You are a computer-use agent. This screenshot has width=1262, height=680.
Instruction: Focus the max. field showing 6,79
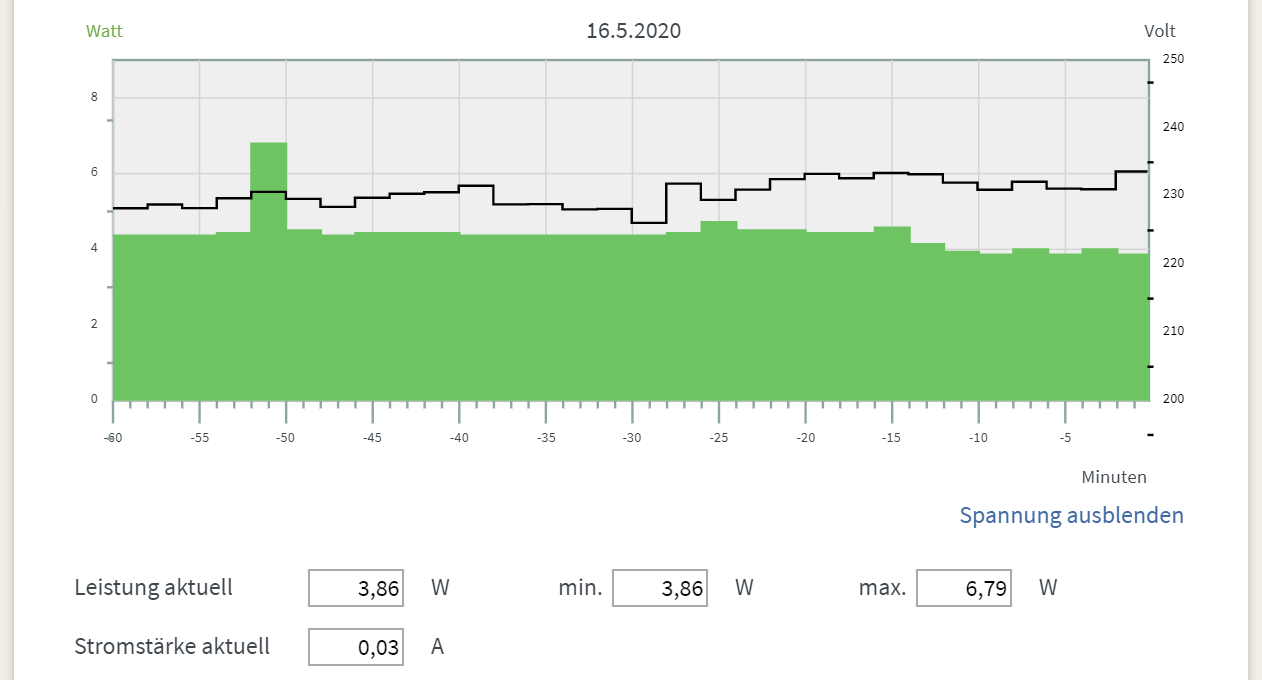pos(963,588)
